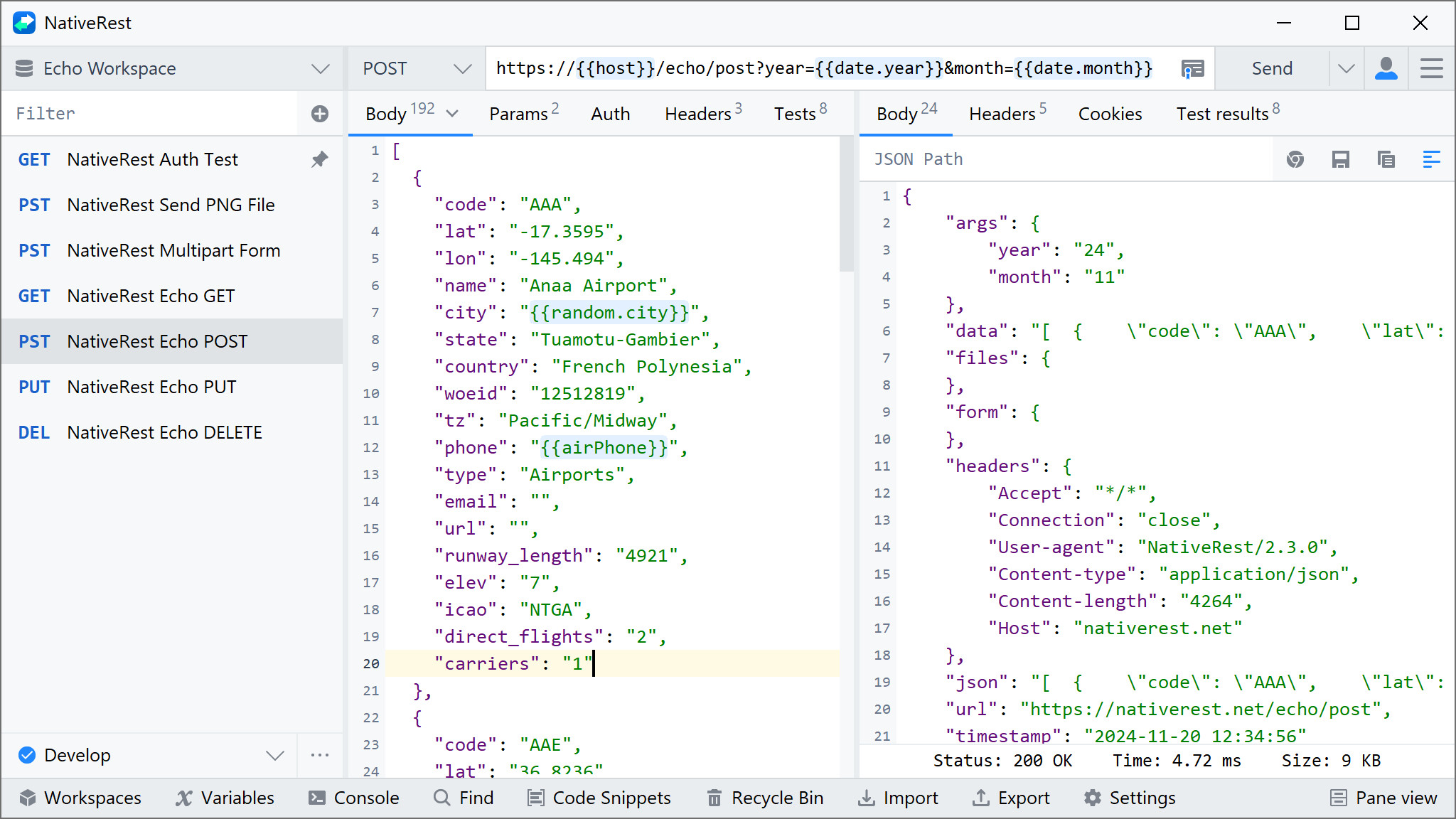
Task: Toggle the Develop environment active checkmark
Action: pos(27,755)
